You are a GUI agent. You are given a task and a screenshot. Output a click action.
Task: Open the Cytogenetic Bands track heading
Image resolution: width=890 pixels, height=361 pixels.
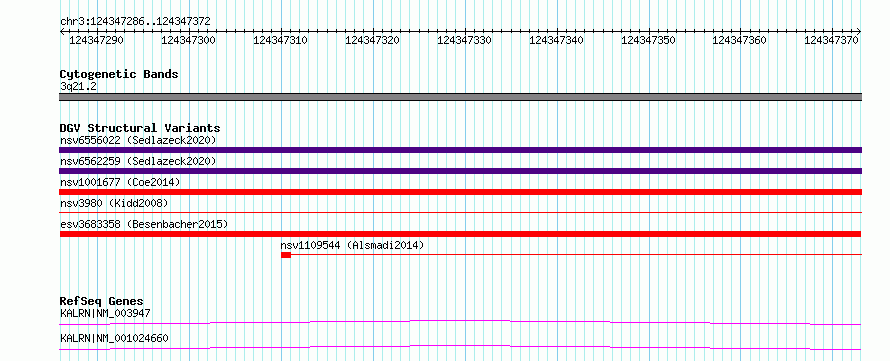[119, 74]
